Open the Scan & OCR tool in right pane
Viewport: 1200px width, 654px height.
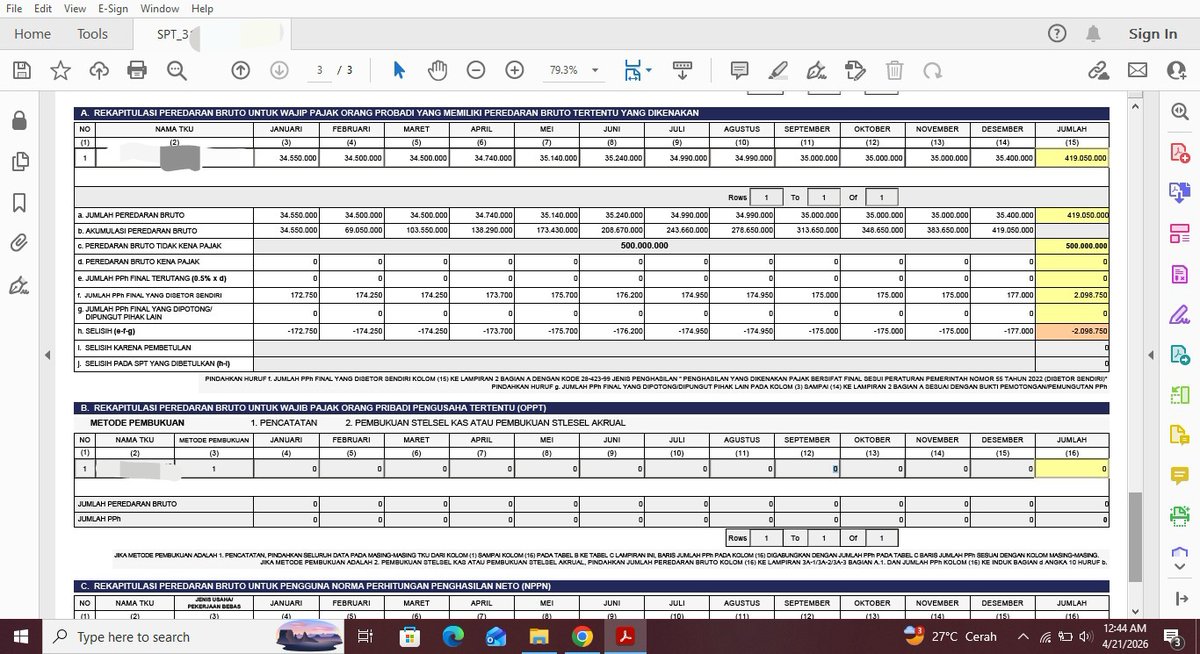[1179, 516]
